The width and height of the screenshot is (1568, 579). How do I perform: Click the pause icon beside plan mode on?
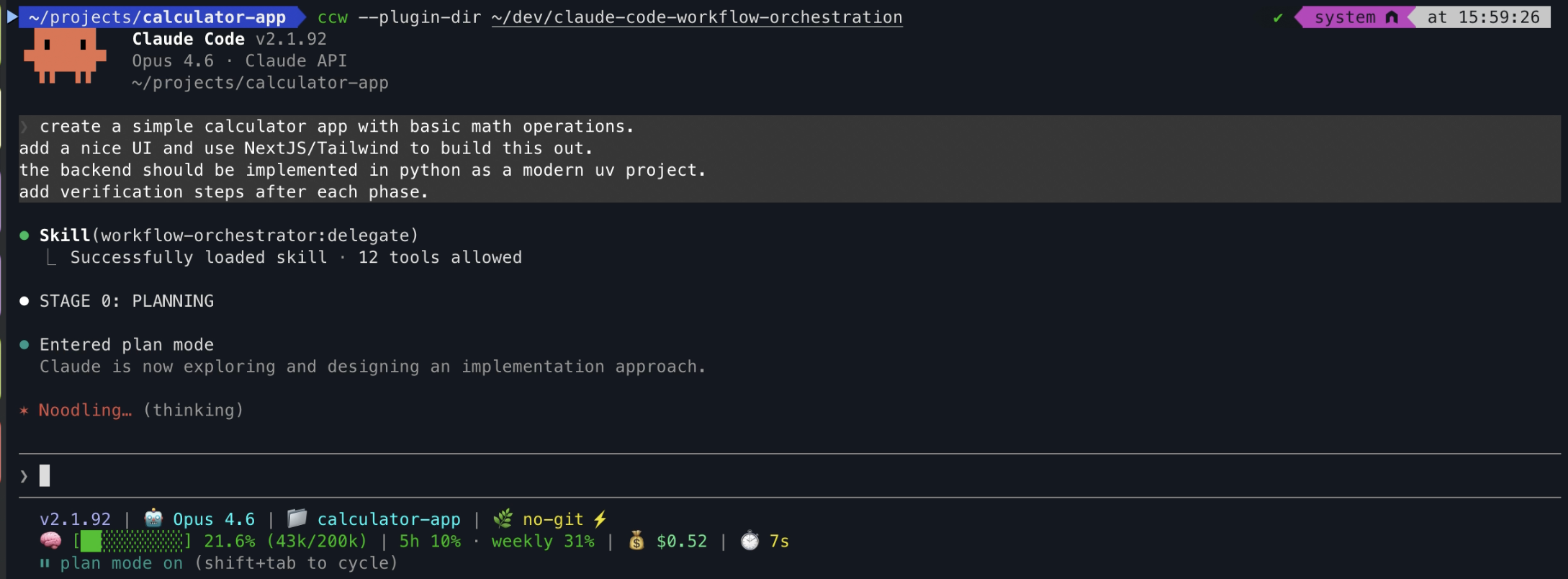[45, 563]
